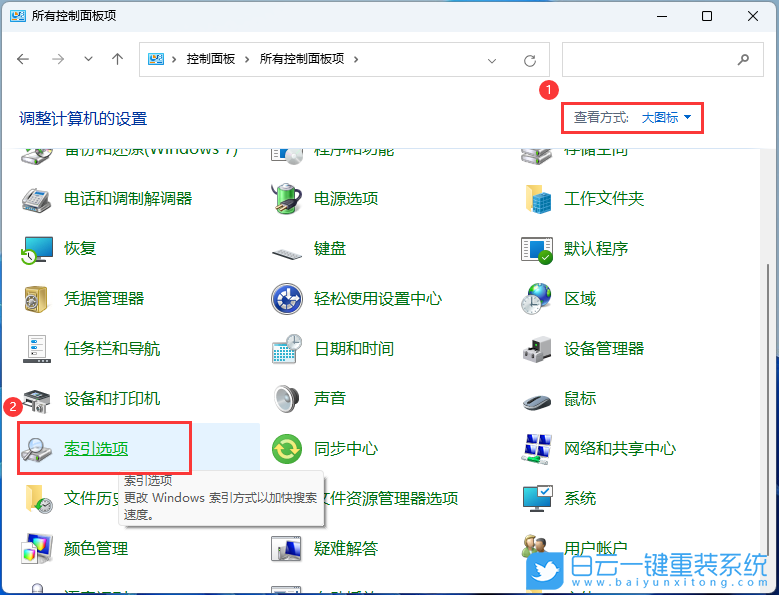The image size is (779, 595).
Task: Open the 设备和打印机 link
Action: 112,398
